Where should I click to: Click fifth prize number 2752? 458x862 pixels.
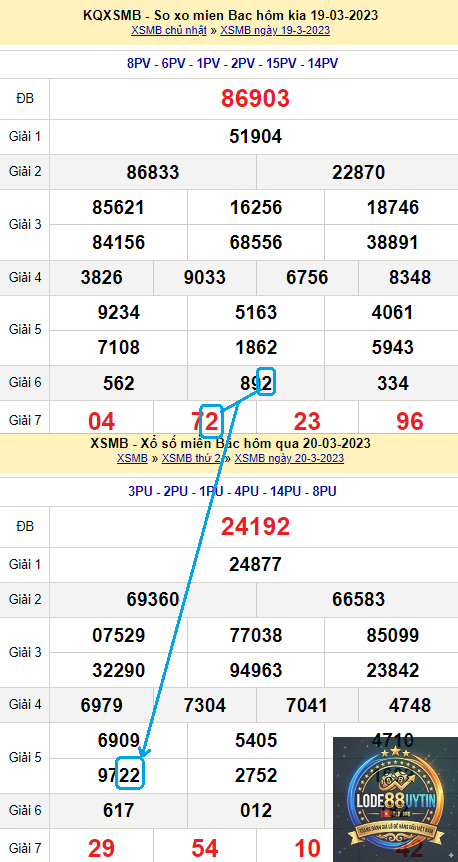click(x=256, y=775)
